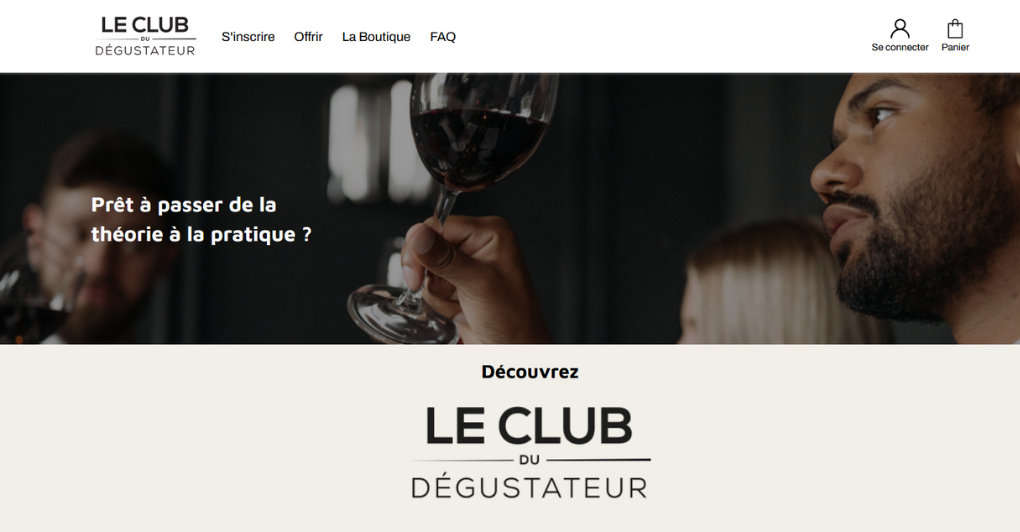Click "théorie à la pratique ?" headline line
Screen dimensions: 1020x532
202,234
